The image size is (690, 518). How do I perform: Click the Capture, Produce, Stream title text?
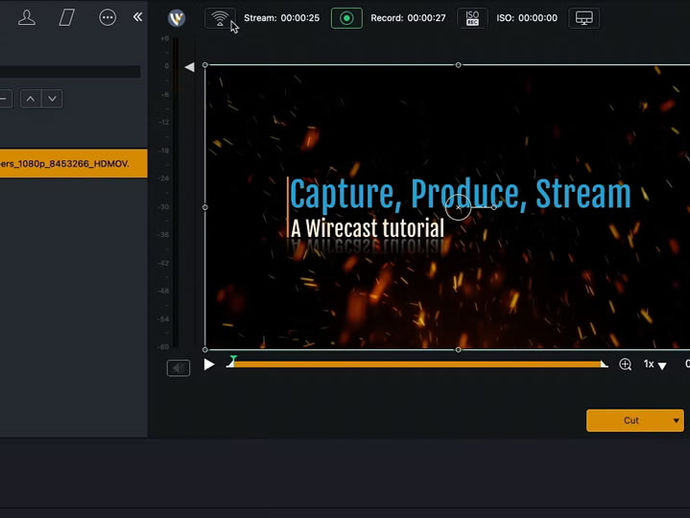460,194
